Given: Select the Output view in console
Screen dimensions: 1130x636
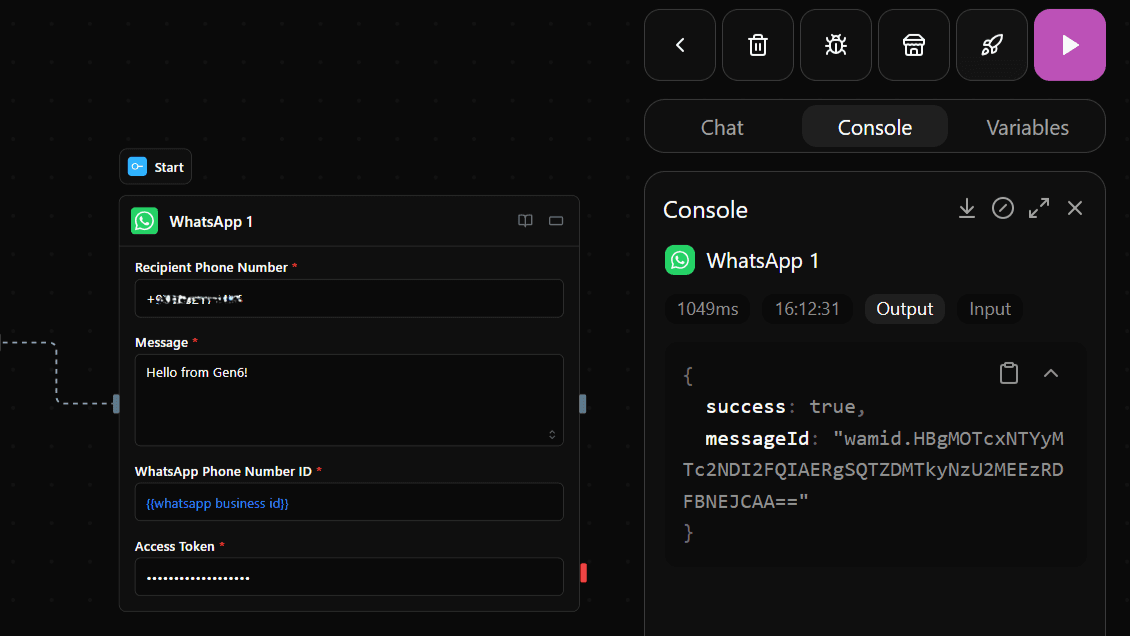Looking at the screenshot, I should click(x=904, y=309).
